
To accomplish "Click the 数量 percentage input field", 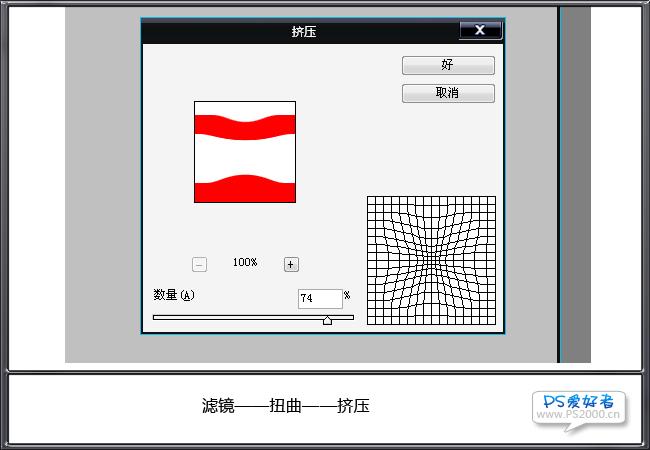I will 320,299.
